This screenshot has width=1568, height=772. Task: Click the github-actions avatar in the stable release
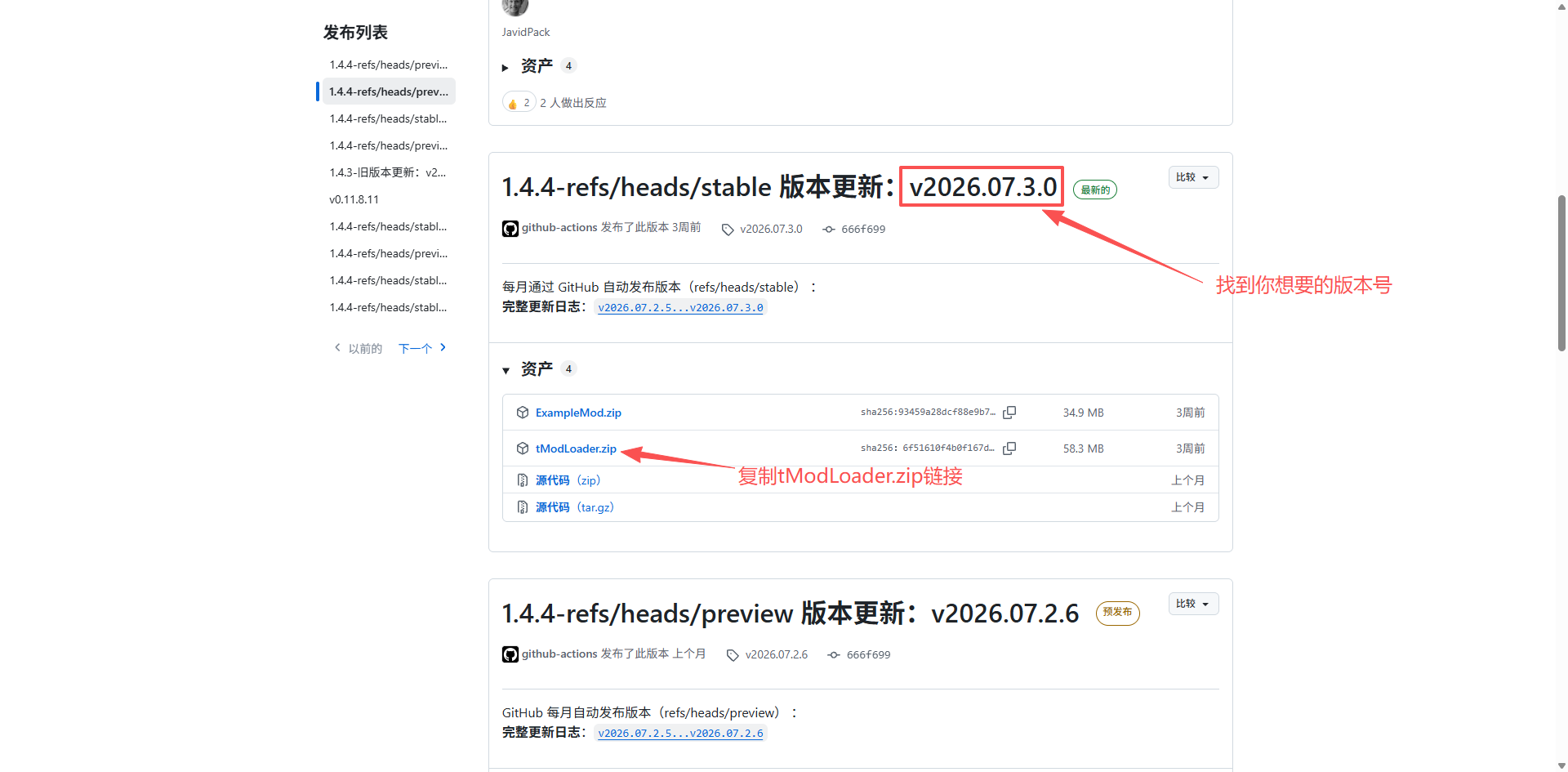coord(510,229)
